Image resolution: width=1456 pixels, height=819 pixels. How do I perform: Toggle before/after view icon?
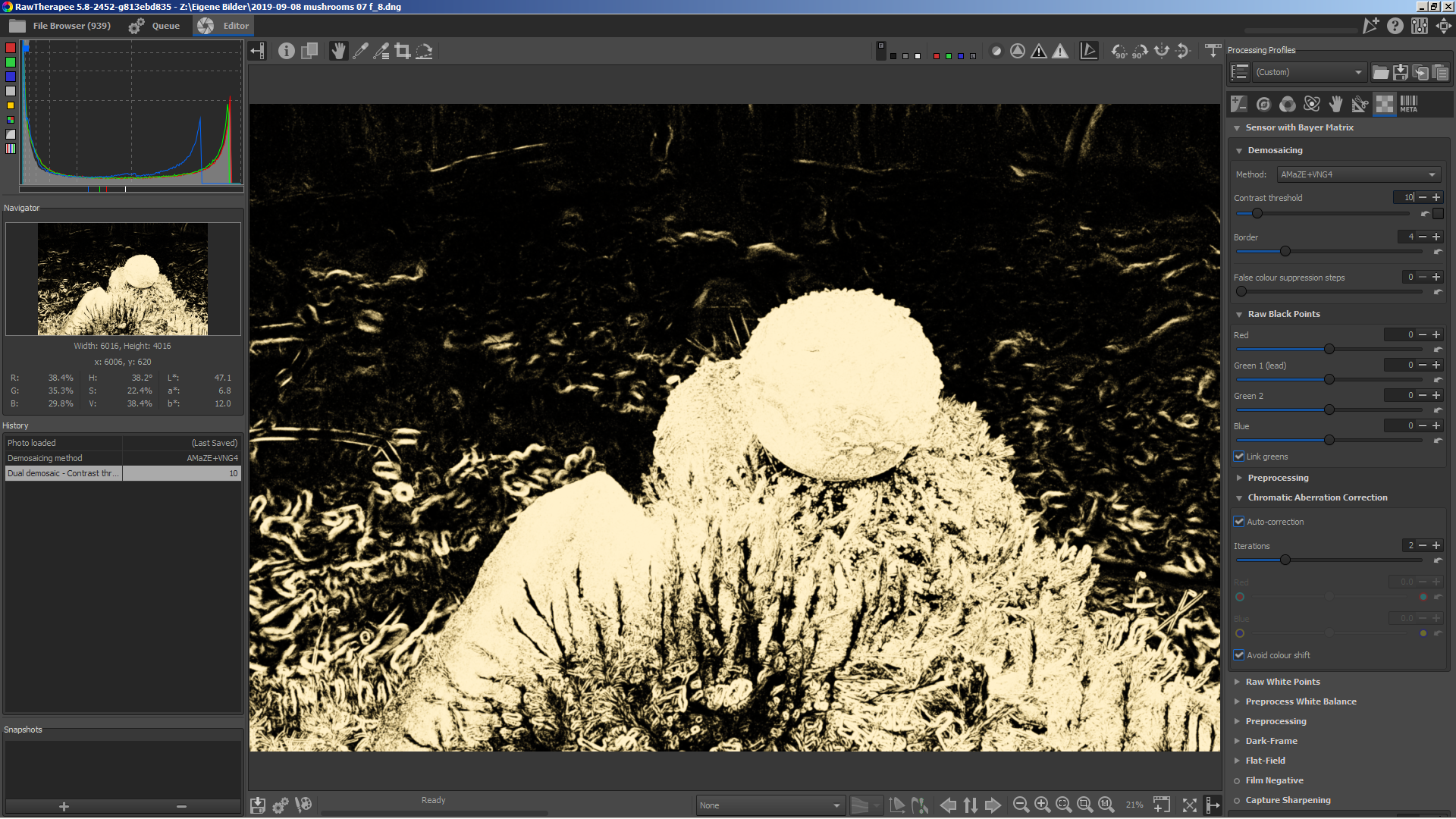(309, 52)
